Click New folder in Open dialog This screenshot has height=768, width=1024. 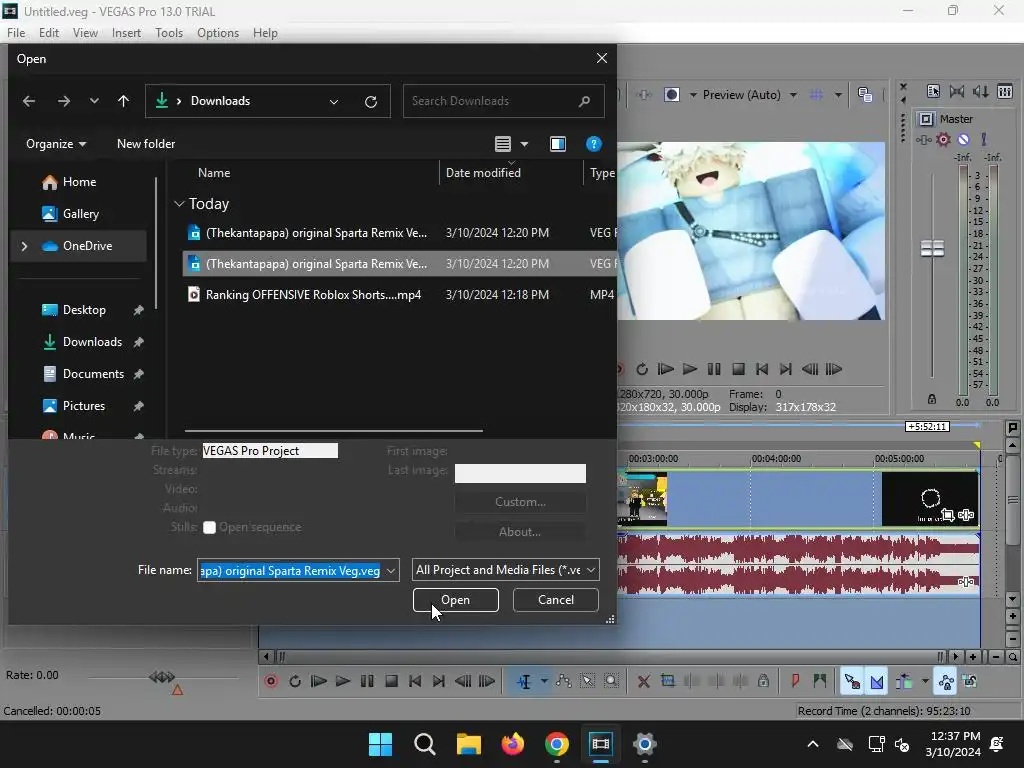146,144
